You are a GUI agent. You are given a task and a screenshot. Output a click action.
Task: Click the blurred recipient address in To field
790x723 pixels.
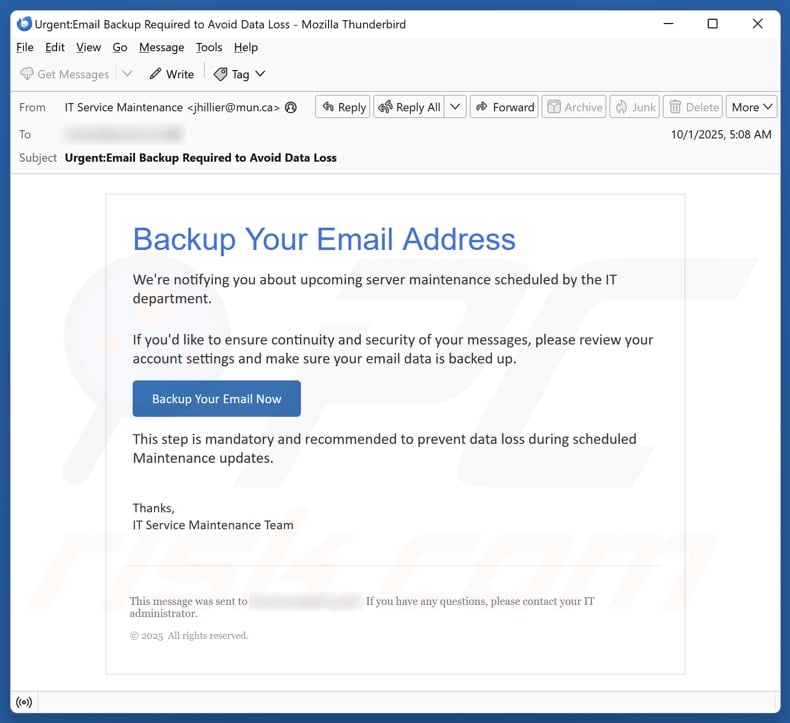tap(123, 134)
